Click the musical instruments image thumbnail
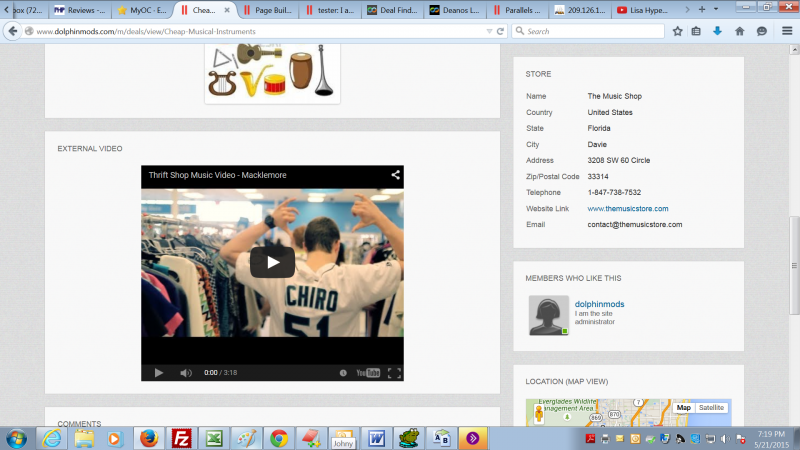The width and height of the screenshot is (800, 450). tap(272, 72)
